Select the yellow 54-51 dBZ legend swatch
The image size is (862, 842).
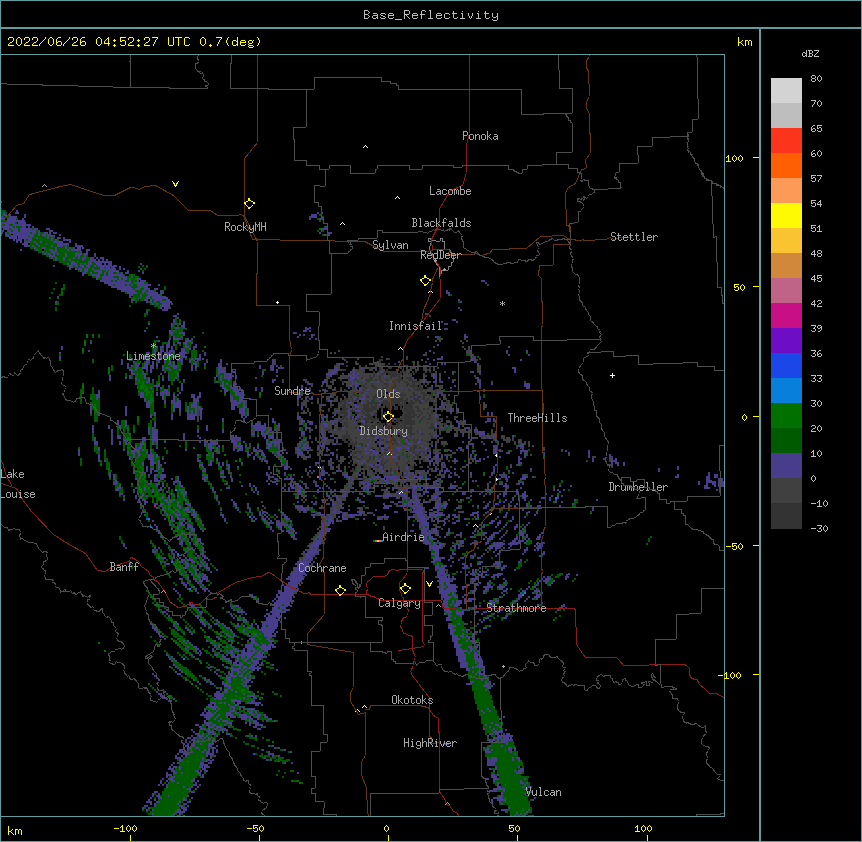pyautogui.click(x=786, y=215)
